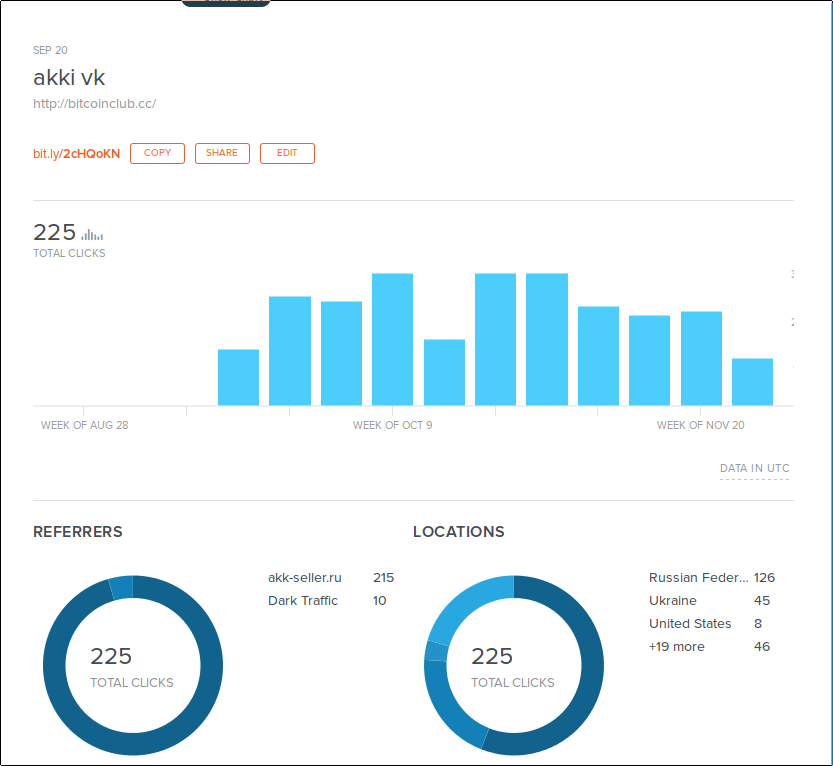The image size is (833, 766).
Task: Click the WEEK OF NOV 20 axis label
Action: [700, 425]
